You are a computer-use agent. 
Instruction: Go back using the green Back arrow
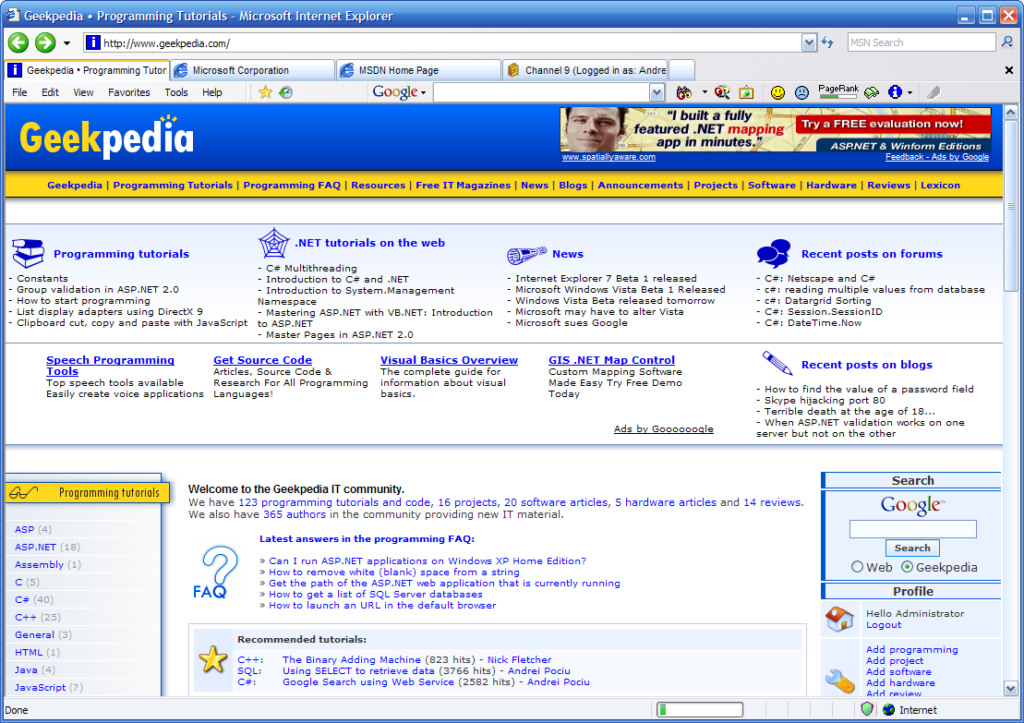(x=18, y=43)
